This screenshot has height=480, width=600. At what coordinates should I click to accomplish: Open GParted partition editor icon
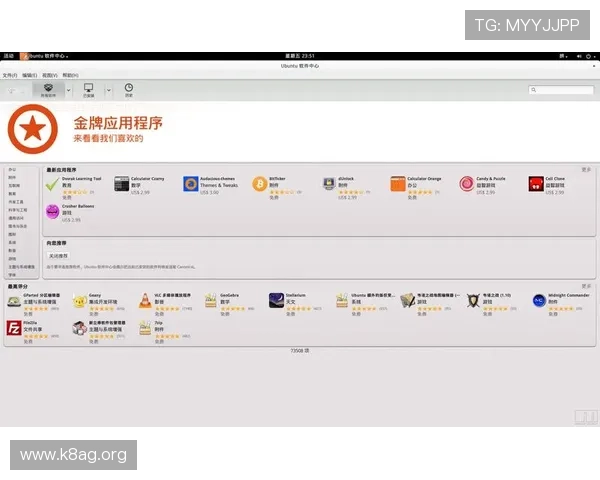[x=14, y=301]
